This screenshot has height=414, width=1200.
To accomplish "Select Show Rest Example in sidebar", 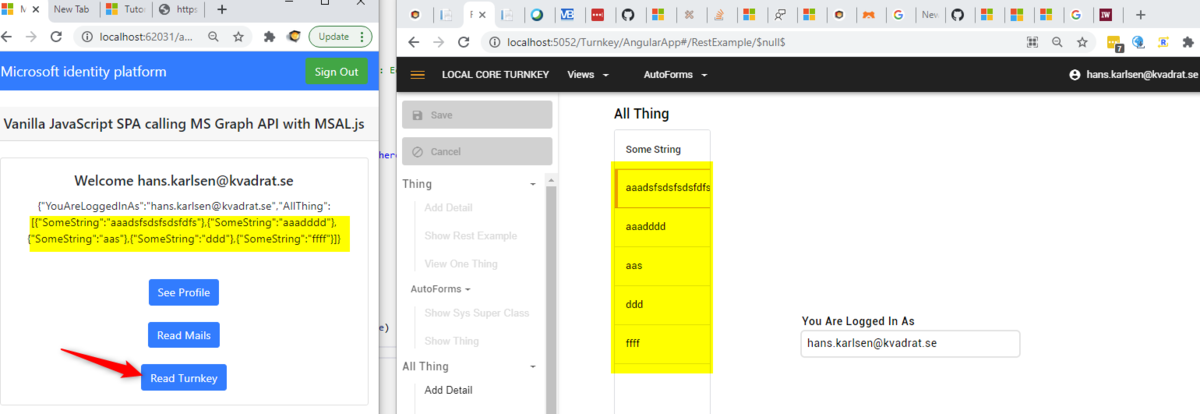I will point(470,236).
